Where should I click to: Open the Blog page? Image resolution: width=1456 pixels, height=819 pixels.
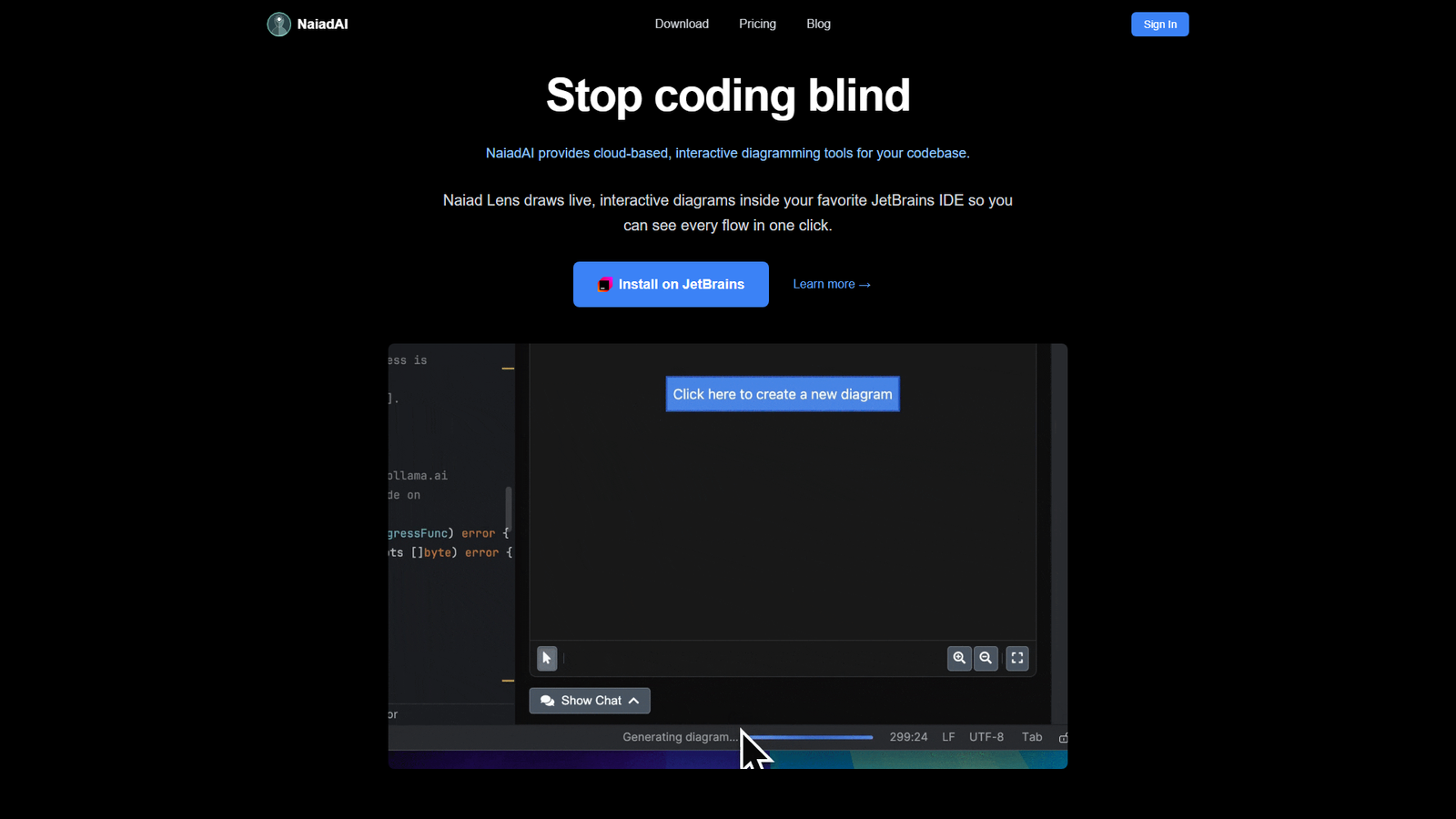point(817,24)
